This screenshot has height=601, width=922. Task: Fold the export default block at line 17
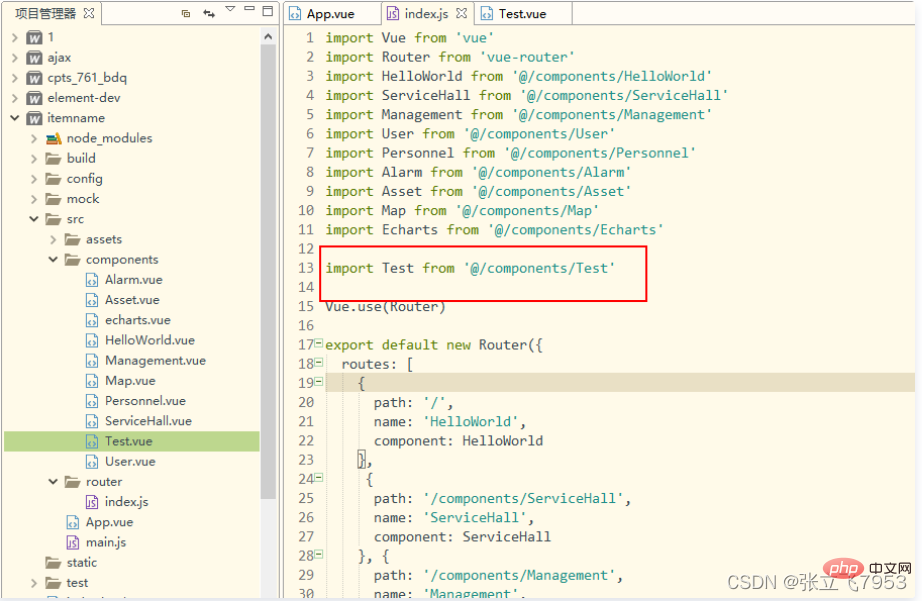(x=319, y=343)
